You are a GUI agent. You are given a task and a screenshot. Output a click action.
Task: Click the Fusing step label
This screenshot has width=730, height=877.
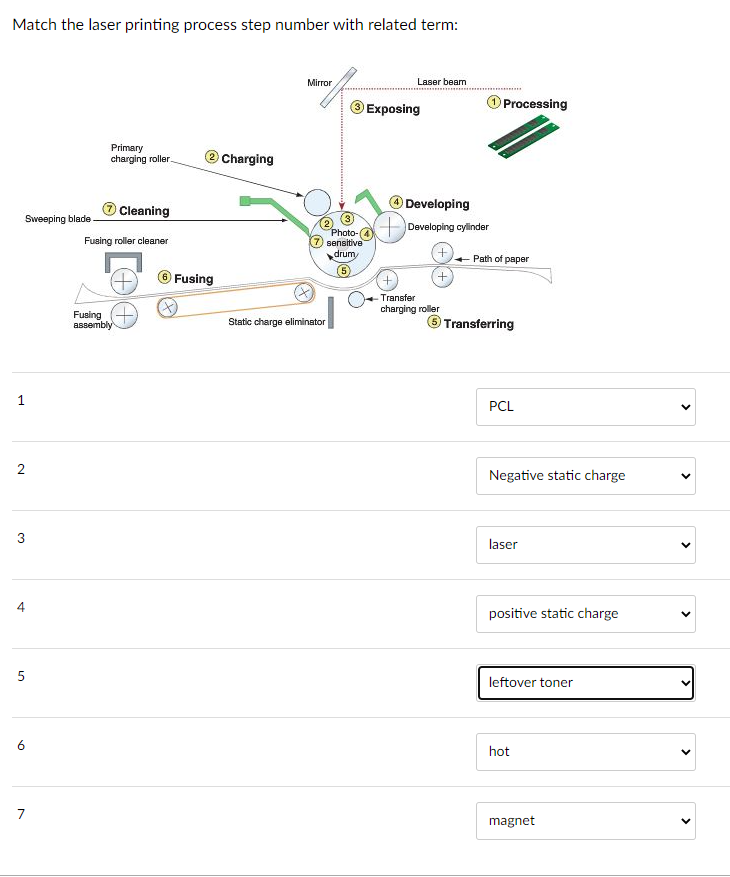click(194, 279)
